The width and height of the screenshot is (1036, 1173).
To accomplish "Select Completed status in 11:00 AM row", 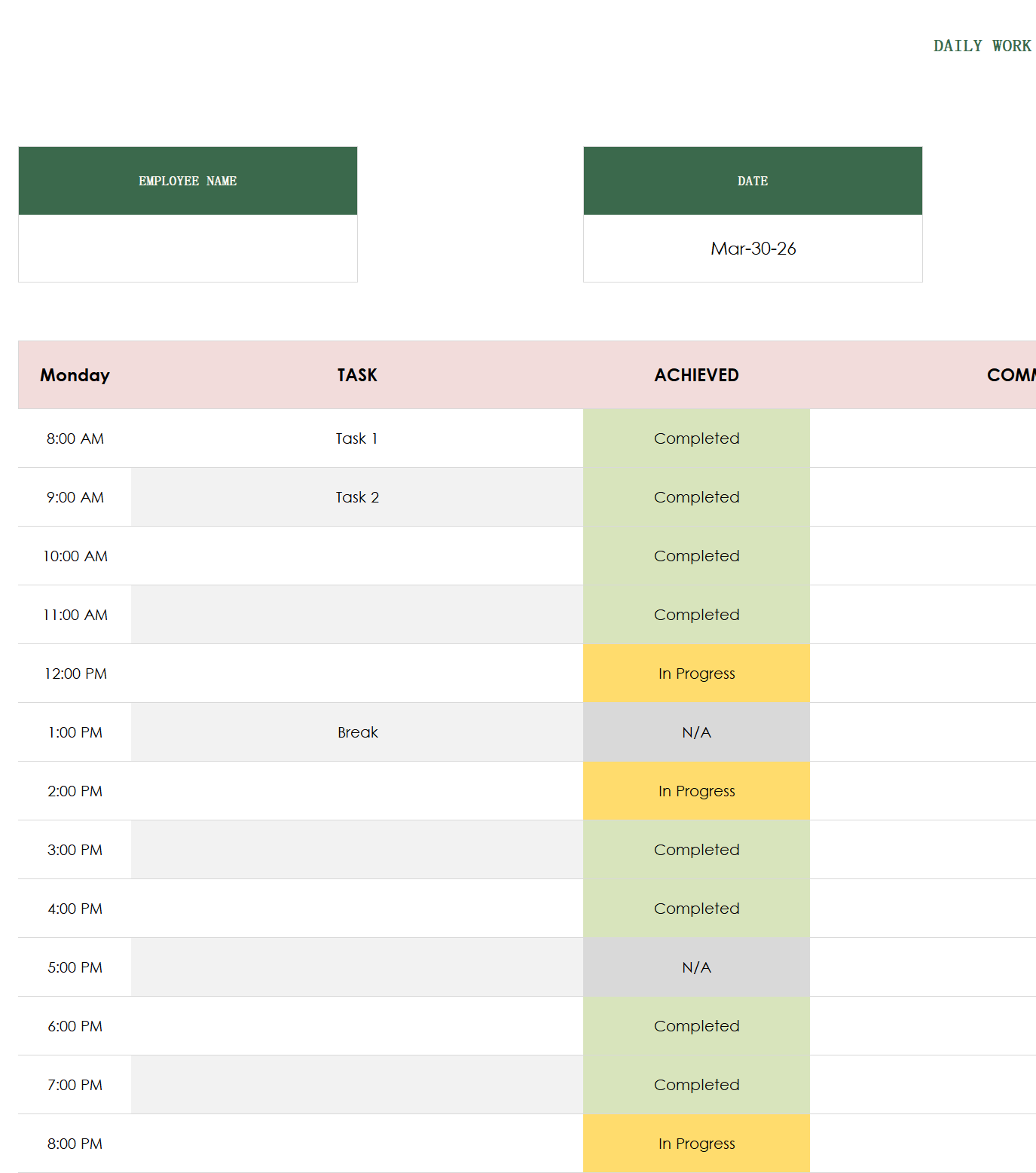I will tap(696, 615).
